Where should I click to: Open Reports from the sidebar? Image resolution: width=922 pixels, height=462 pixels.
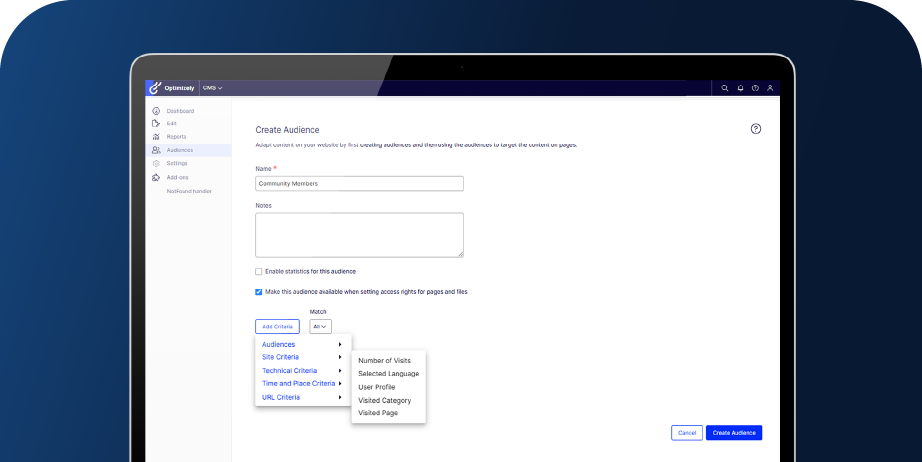pos(176,137)
